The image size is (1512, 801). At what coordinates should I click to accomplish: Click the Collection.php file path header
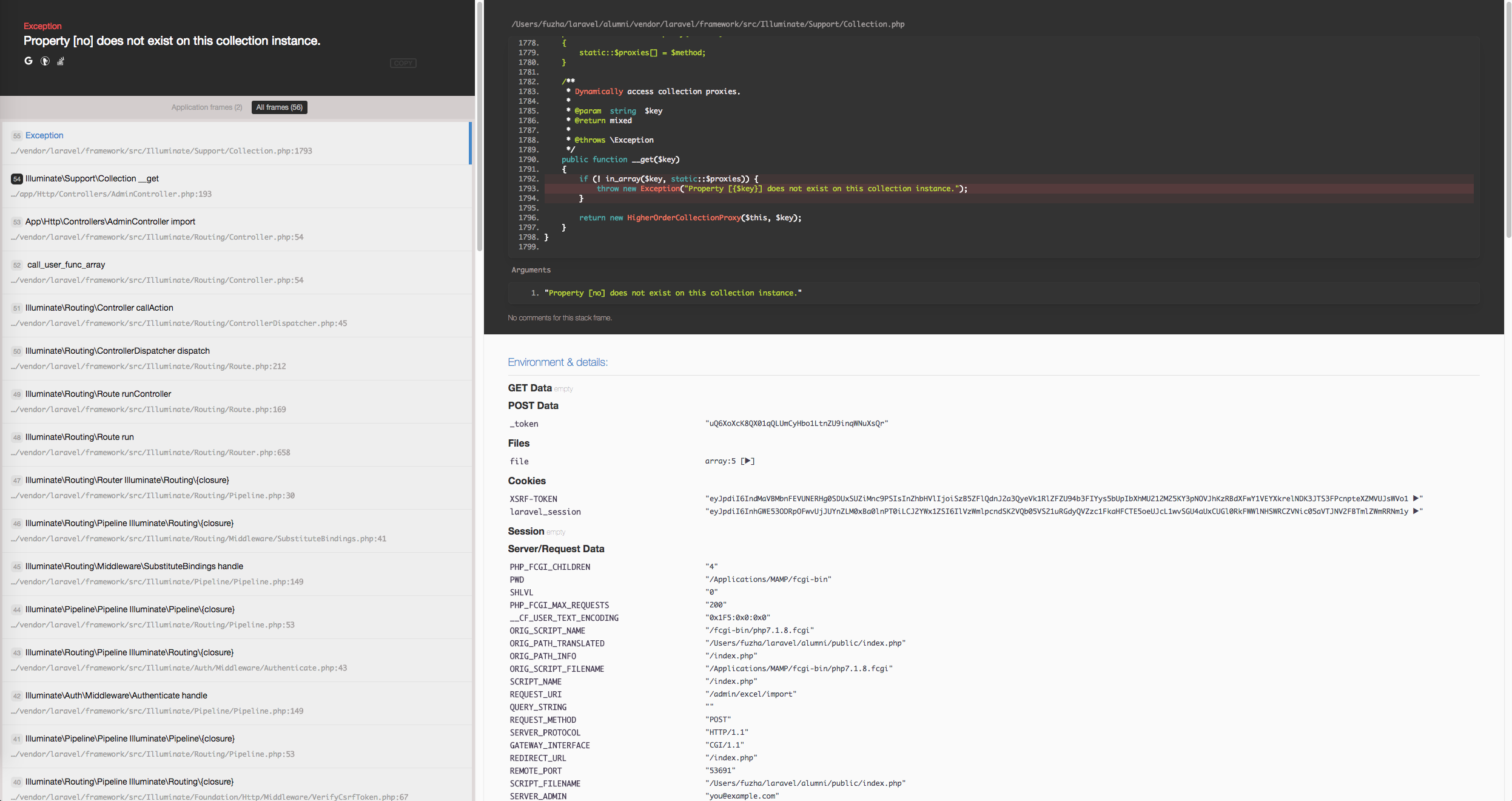(707, 24)
